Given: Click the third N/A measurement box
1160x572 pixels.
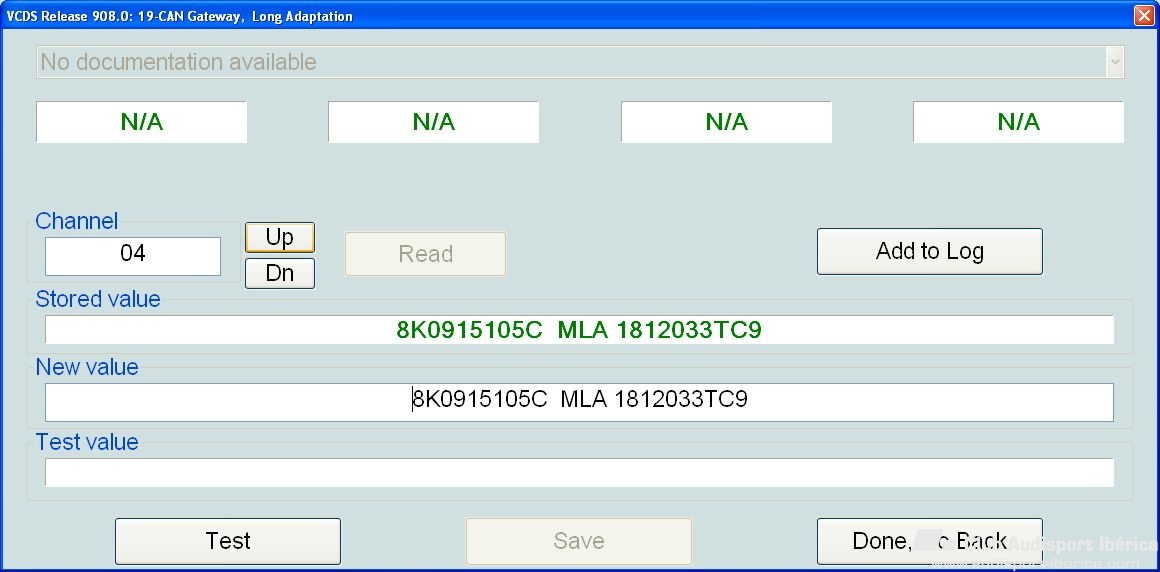Looking at the screenshot, I should tap(726, 122).
